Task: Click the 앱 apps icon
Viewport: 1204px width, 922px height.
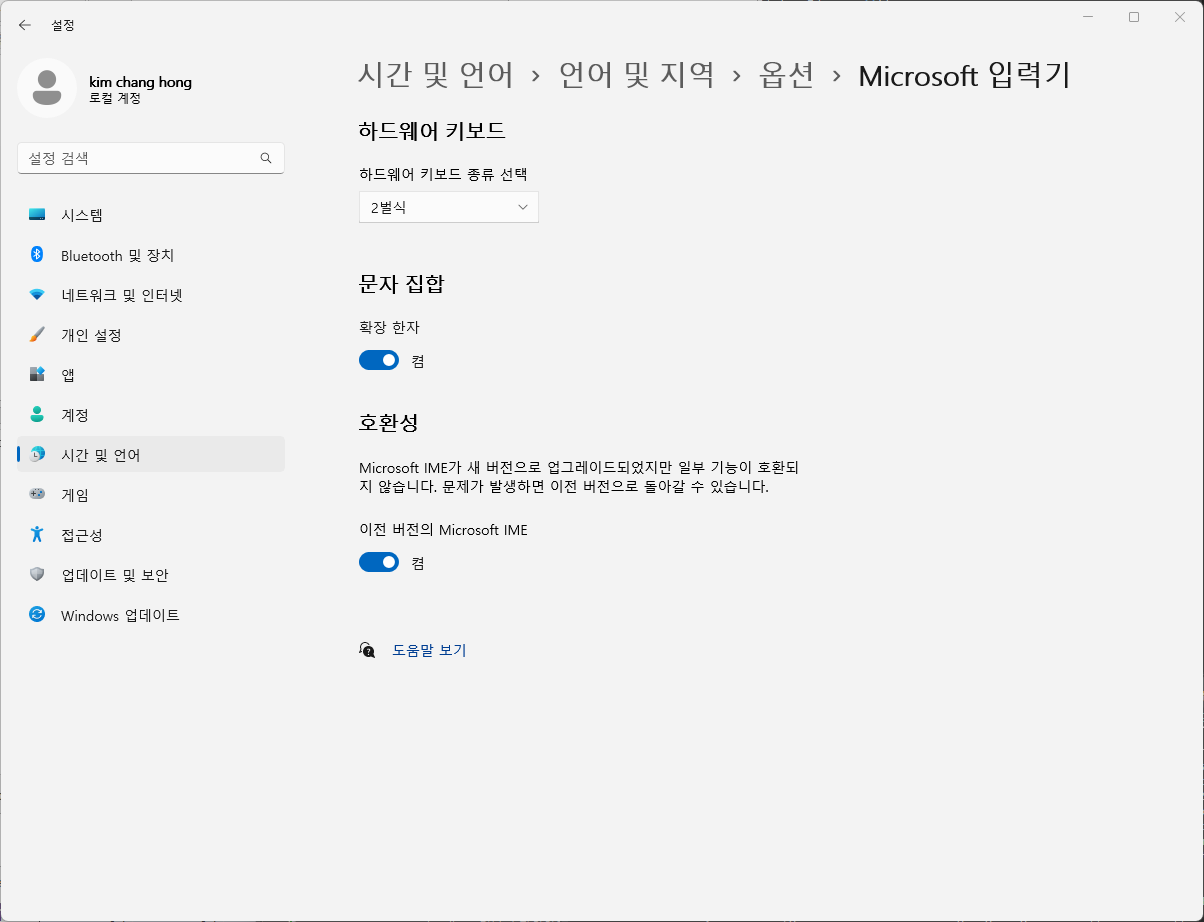Action: tap(37, 375)
